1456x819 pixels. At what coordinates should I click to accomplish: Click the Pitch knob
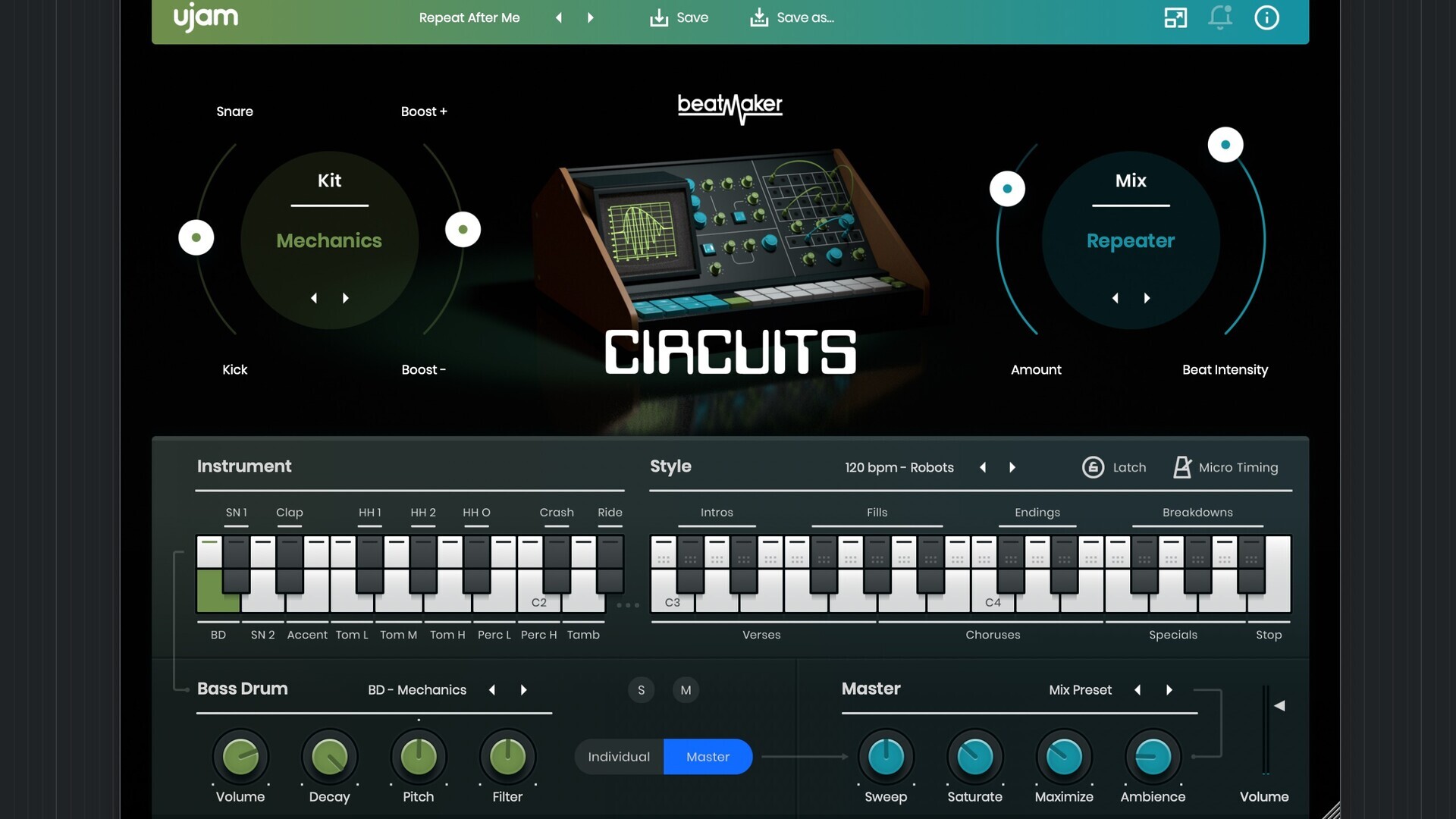[419, 757]
